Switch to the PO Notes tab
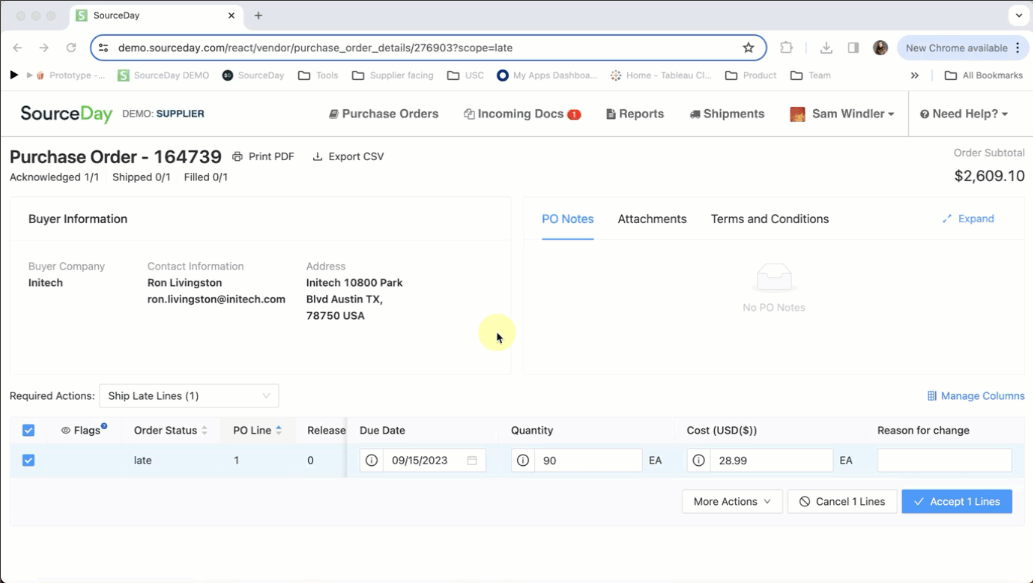 point(568,219)
